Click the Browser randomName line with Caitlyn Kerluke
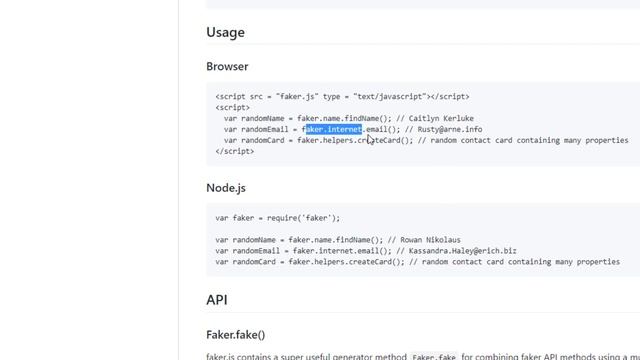 pos(349,118)
